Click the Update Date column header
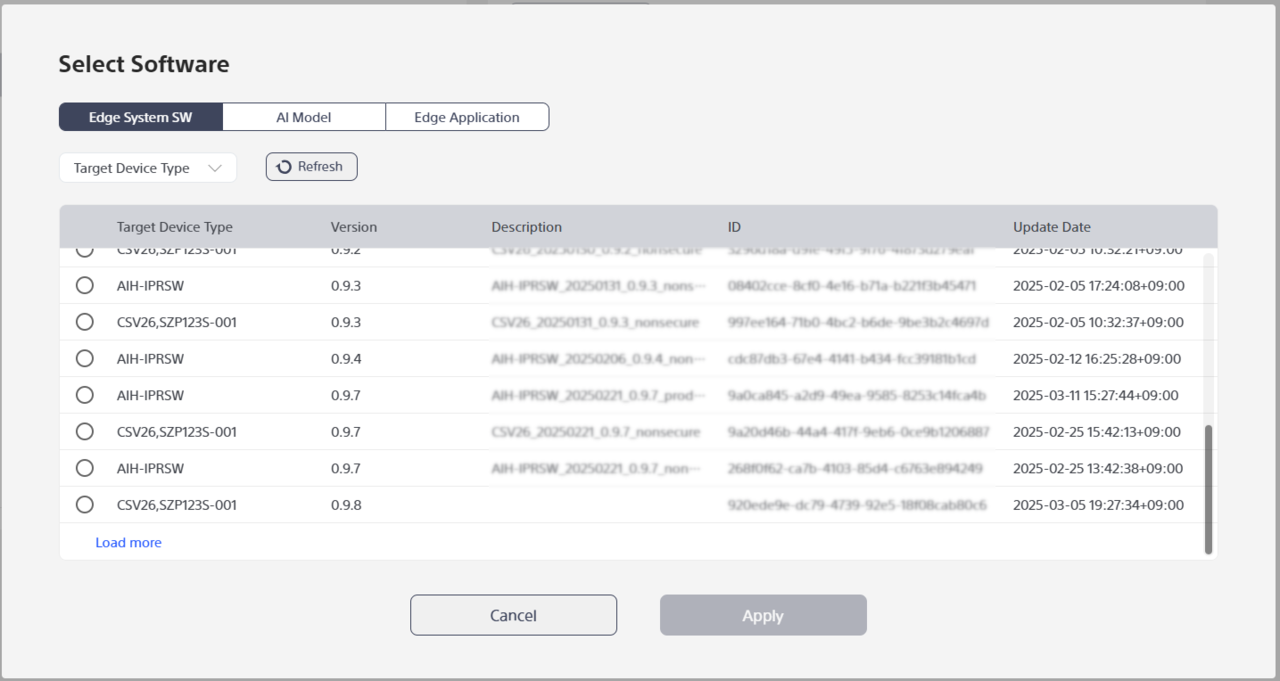1280x681 pixels. (x=1052, y=227)
